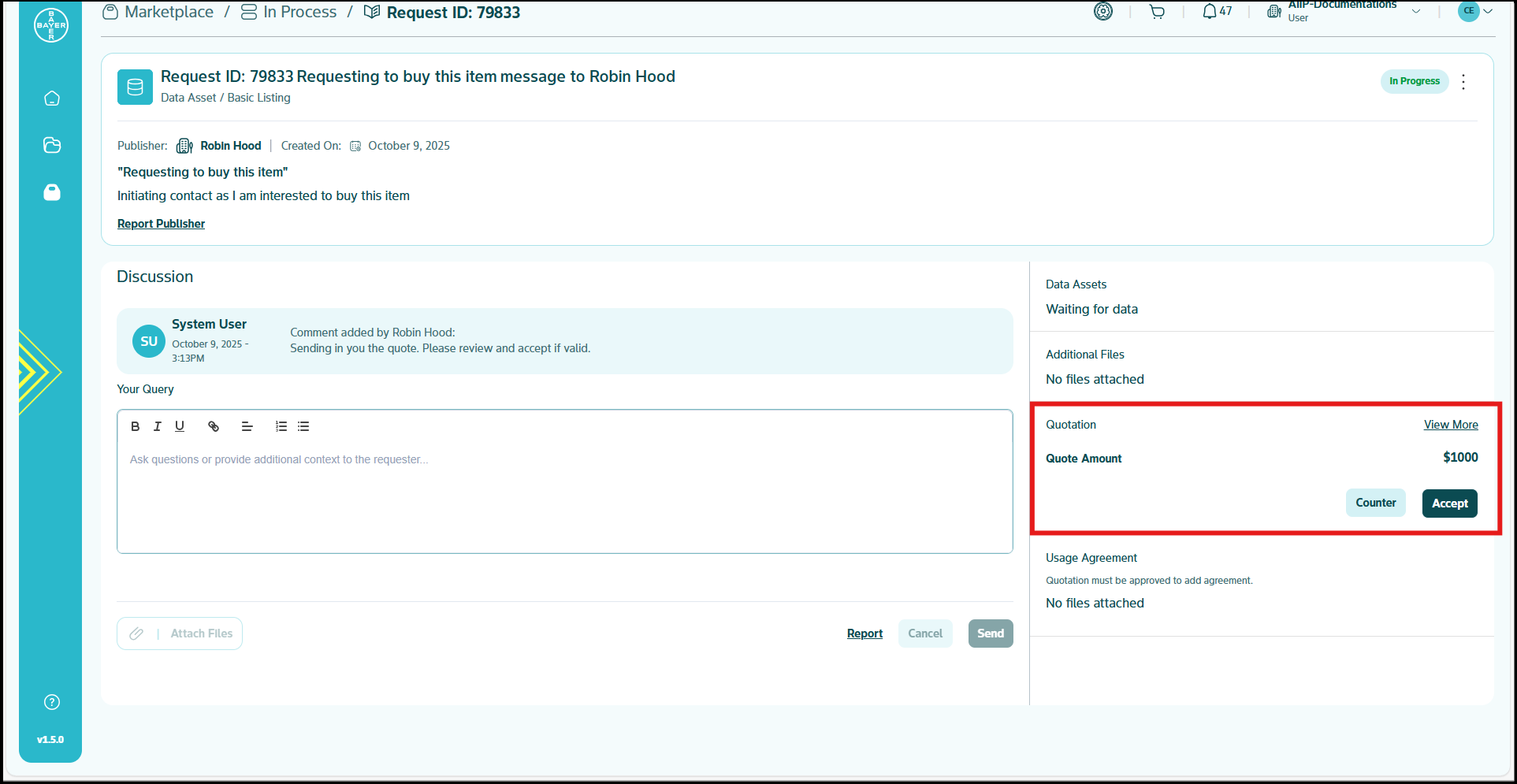Click the View More quotation link
The height and width of the screenshot is (784, 1517).
click(x=1450, y=425)
